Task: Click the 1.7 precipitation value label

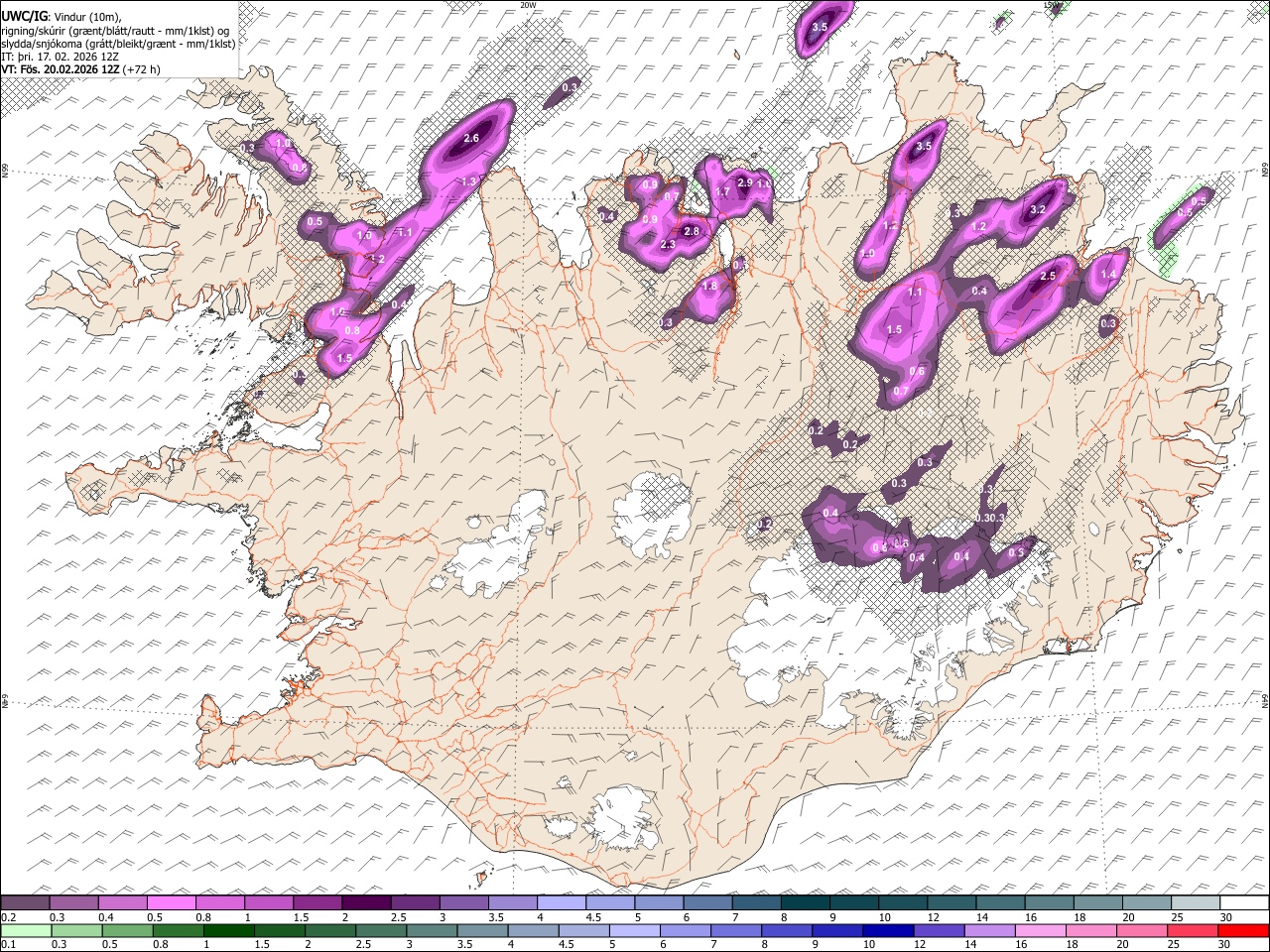Action: (722, 192)
